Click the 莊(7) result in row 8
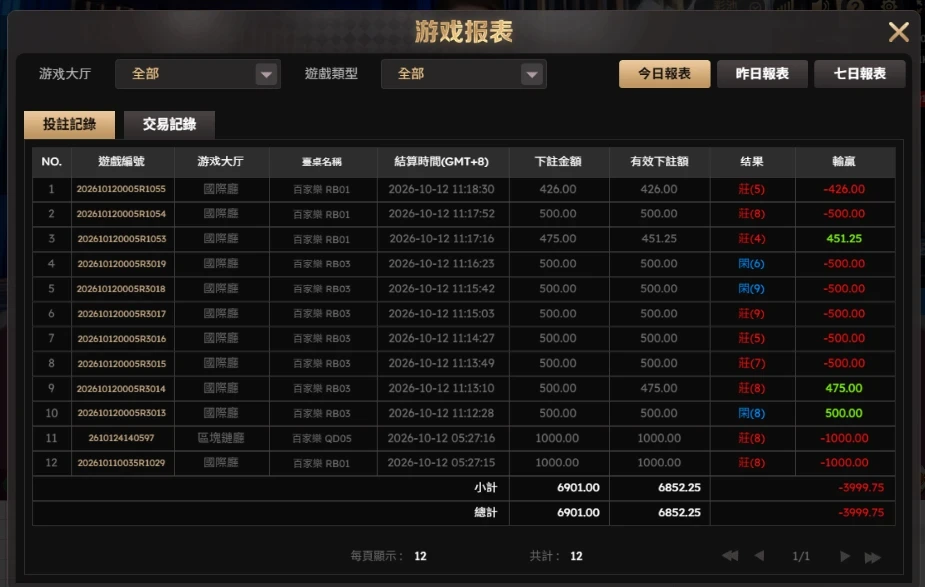This screenshot has width=925, height=587. click(x=752, y=363)
